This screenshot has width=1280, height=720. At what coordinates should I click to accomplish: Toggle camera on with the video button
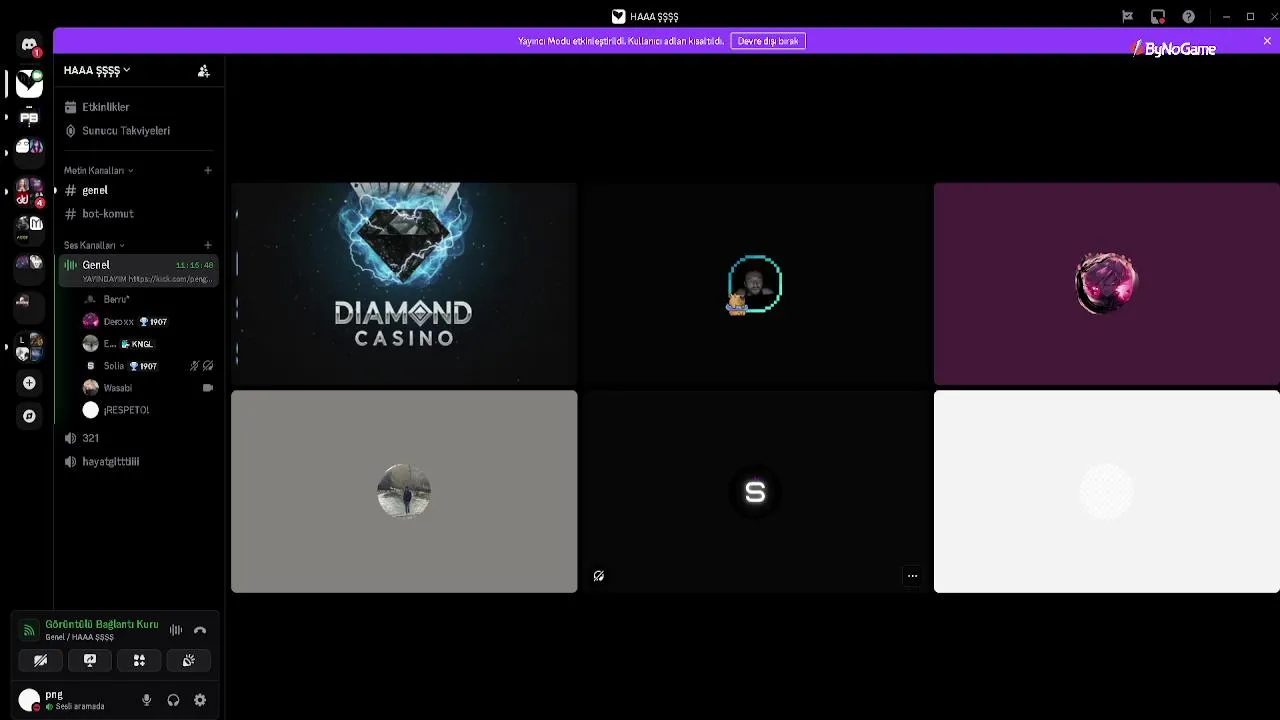(40, 660)
